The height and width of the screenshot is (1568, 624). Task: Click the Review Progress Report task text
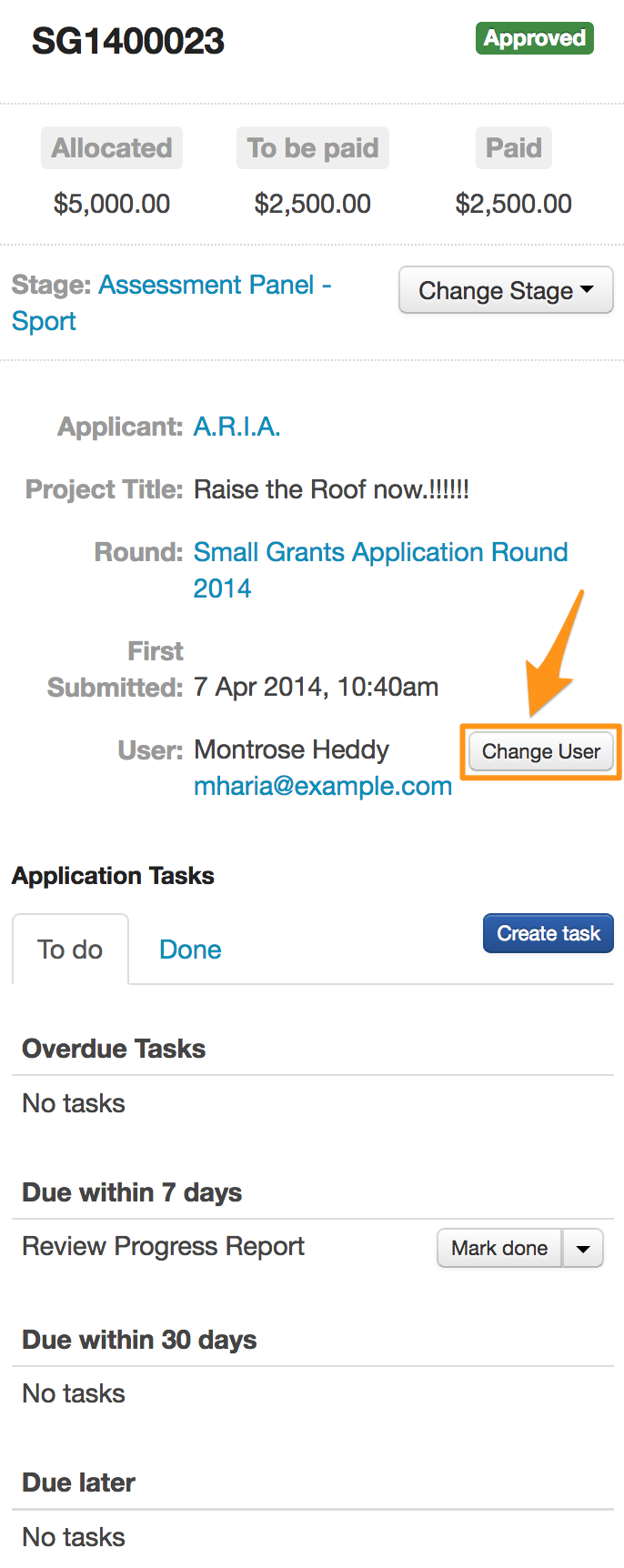(x=164, y=1246)
